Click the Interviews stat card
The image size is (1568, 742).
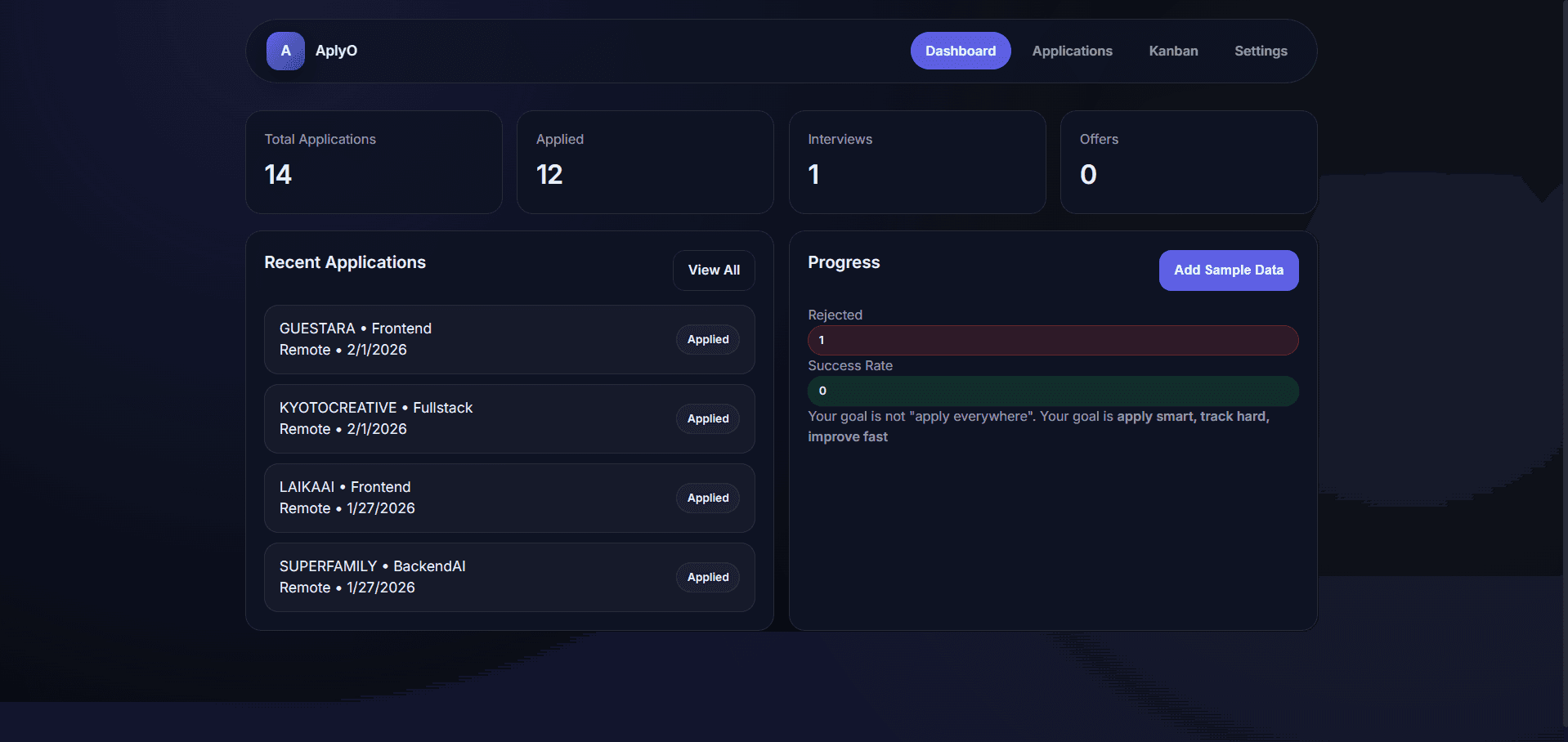click(x=916, y=162)
